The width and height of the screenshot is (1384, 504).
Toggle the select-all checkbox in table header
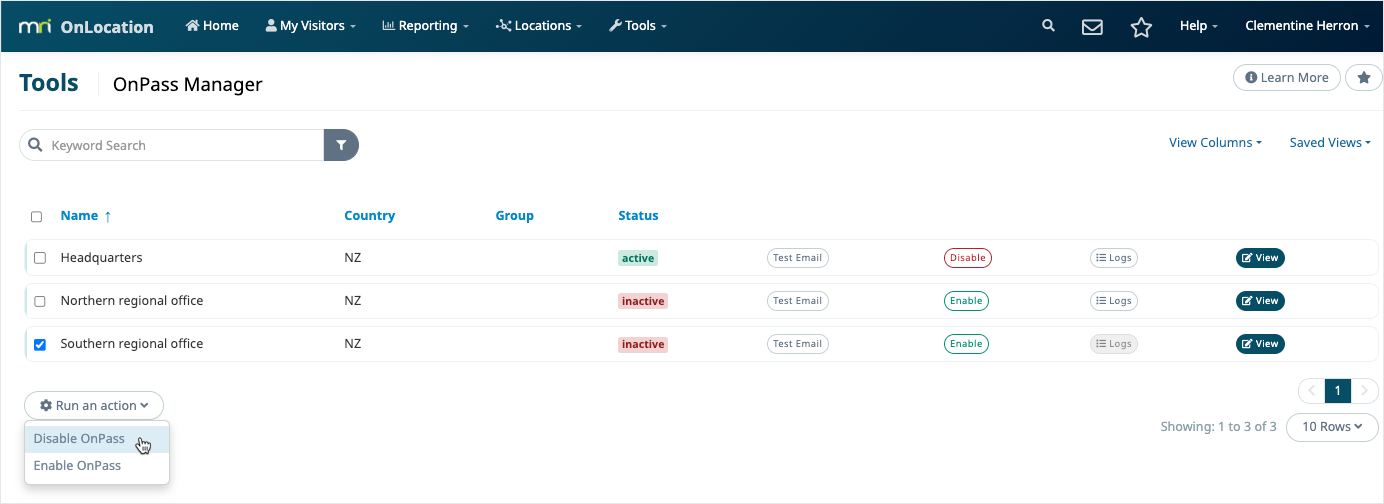click(37, 216)
